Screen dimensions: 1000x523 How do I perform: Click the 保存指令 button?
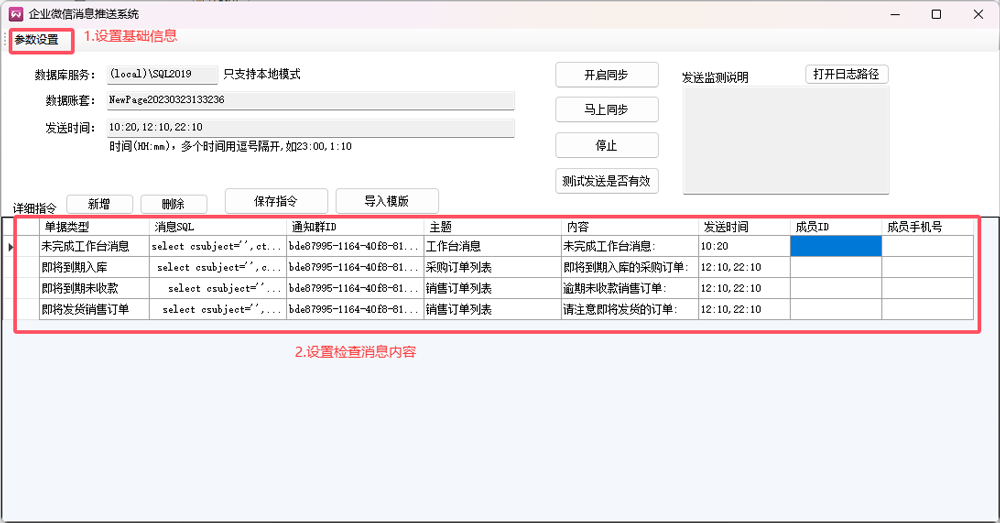(276, 201)
